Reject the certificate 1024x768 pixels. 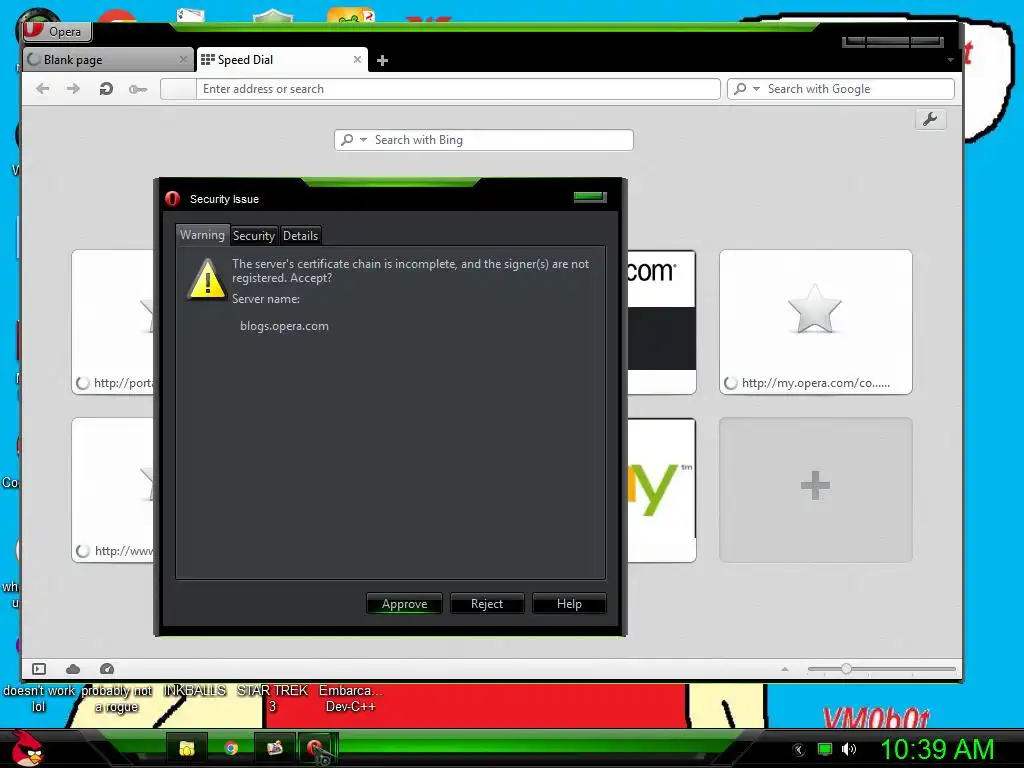487,604
